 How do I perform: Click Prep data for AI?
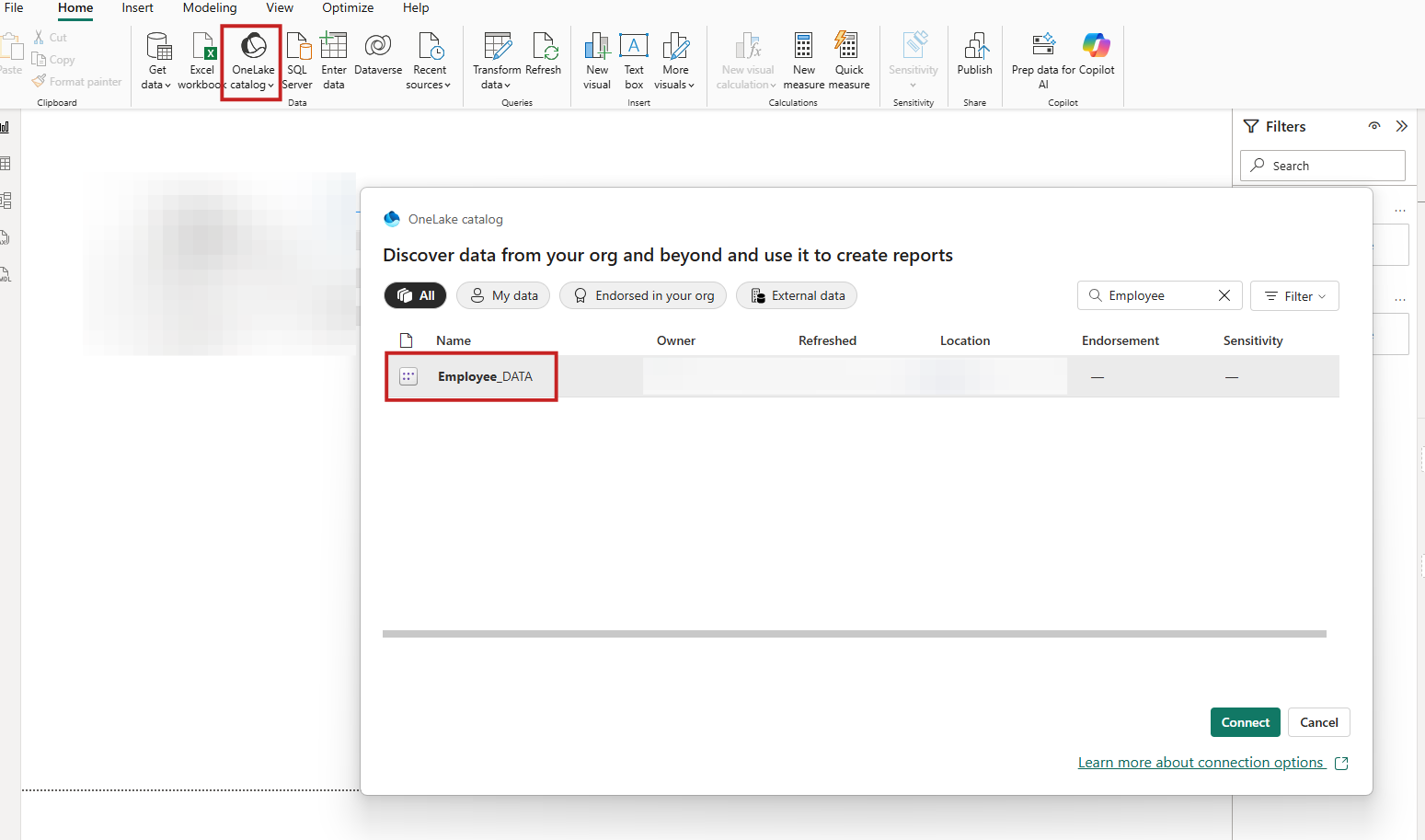tap(1043, 61)
